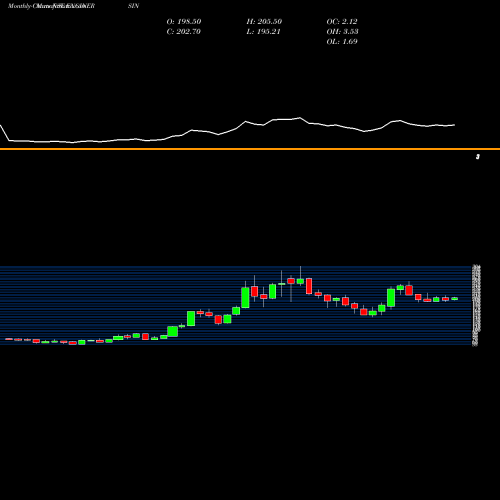Click the last green candlestick on right
Viewport: 500px width, 500px height.
pos(455,299)
